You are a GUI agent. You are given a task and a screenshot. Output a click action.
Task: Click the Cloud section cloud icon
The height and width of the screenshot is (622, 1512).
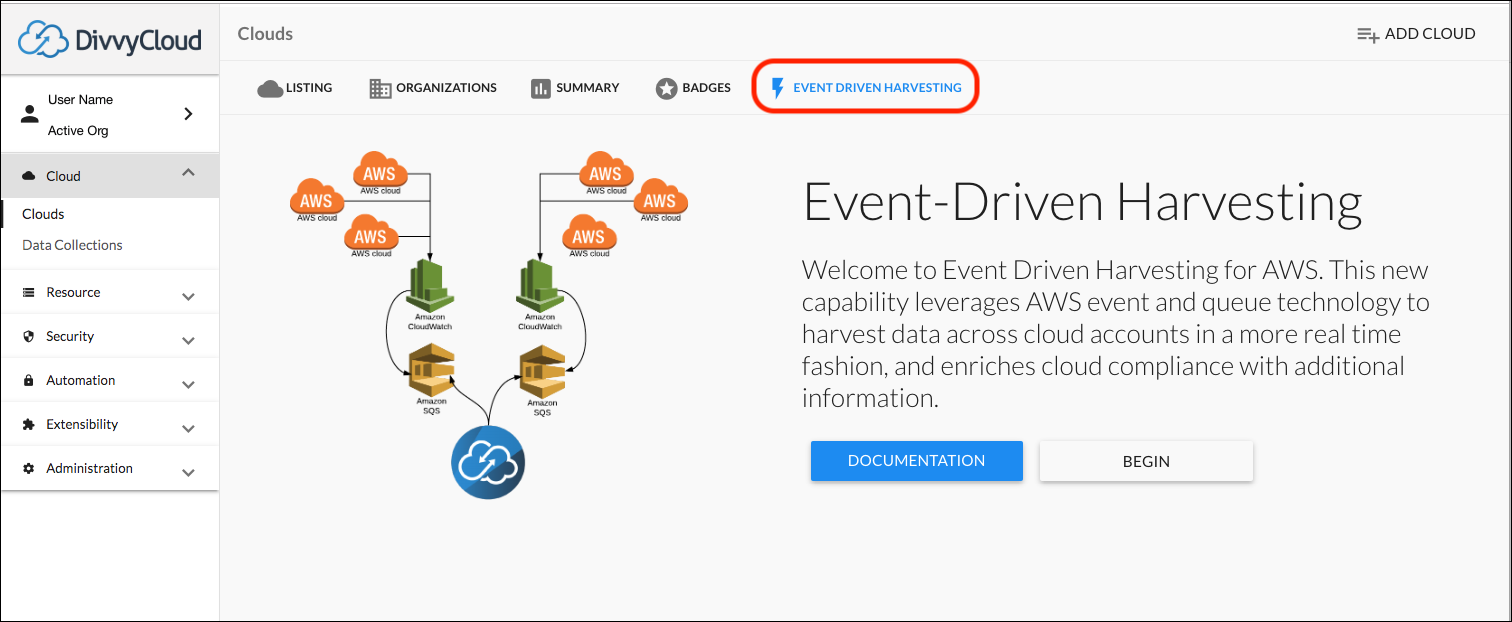tap(28, 176)
